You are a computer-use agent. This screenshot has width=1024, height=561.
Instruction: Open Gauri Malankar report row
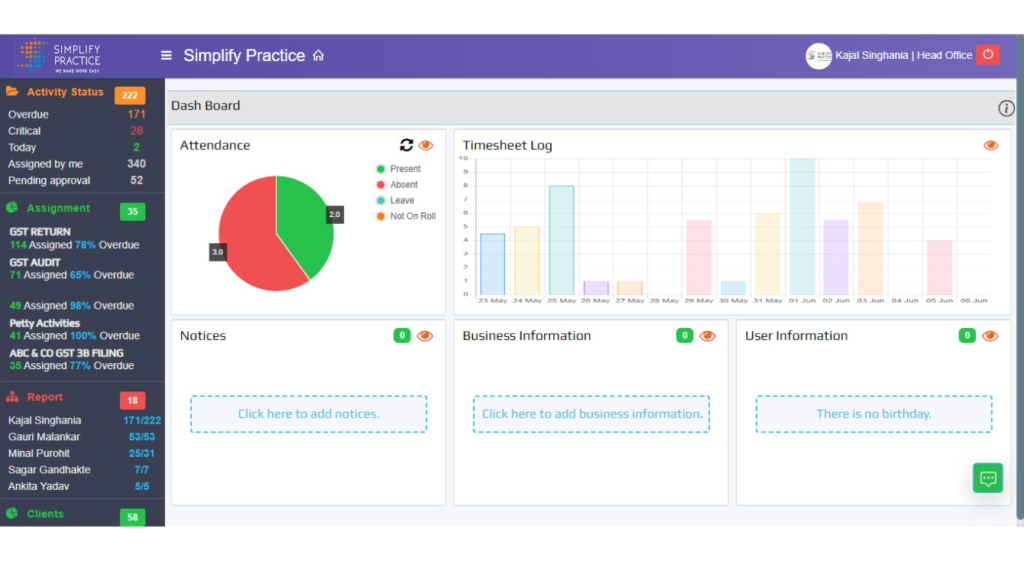pyautogui.click(x=81, y=437)
